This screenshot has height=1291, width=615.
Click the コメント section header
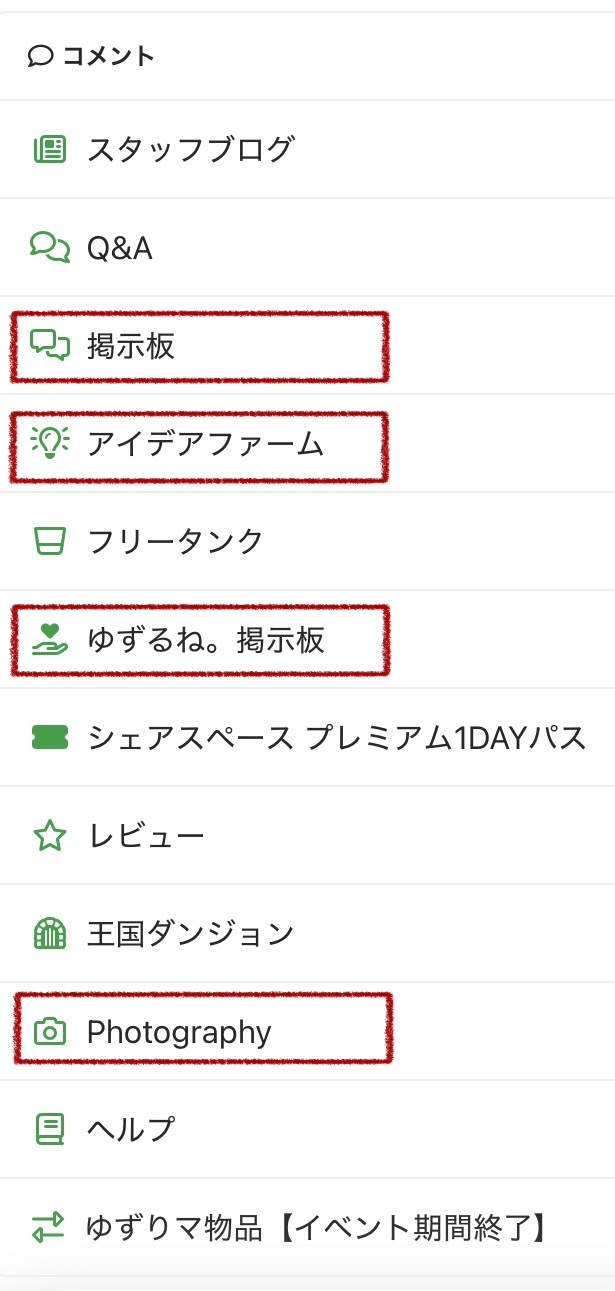[107, 56]
